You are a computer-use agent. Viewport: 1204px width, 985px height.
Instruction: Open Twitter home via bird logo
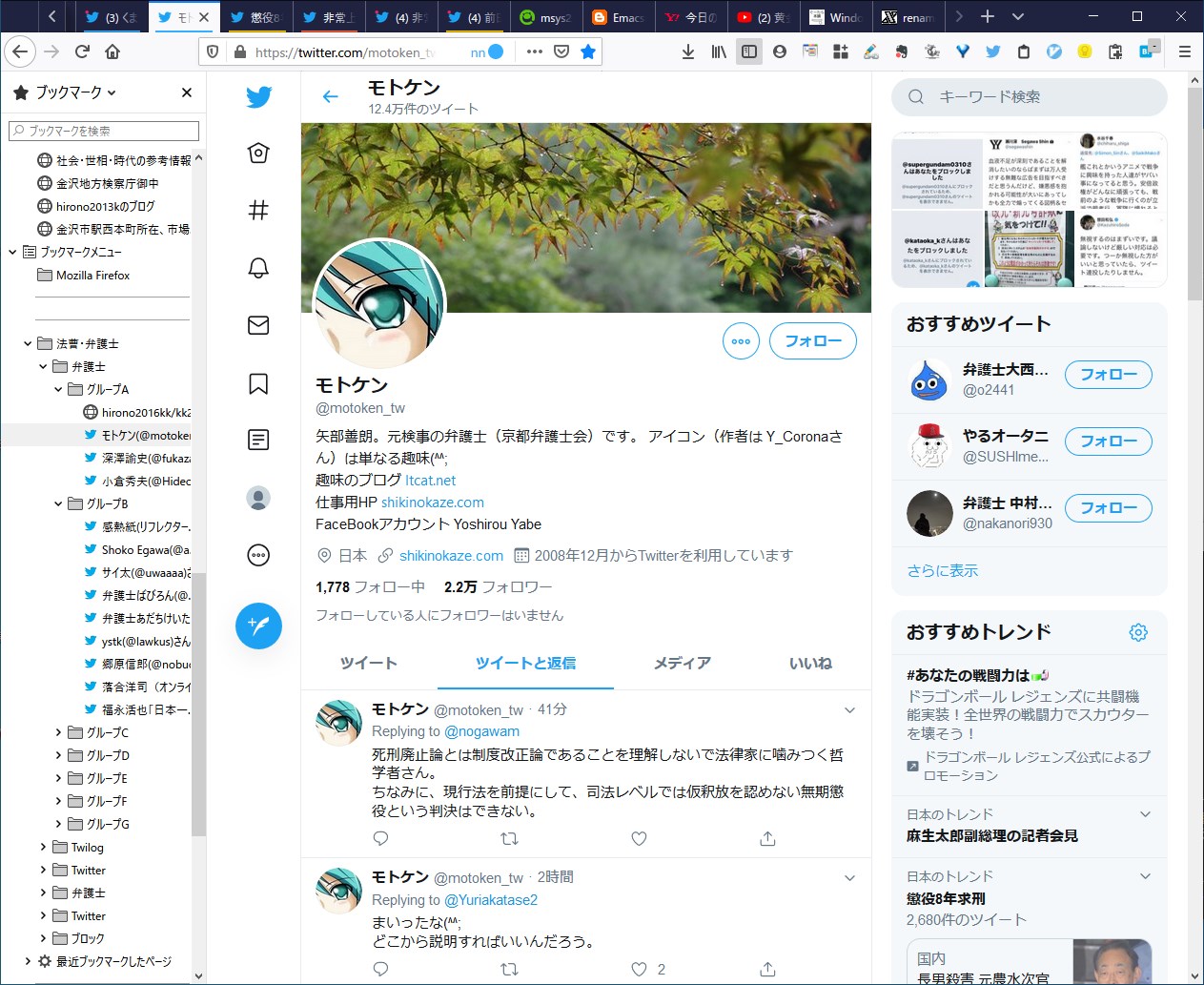(x=258, y=96)
